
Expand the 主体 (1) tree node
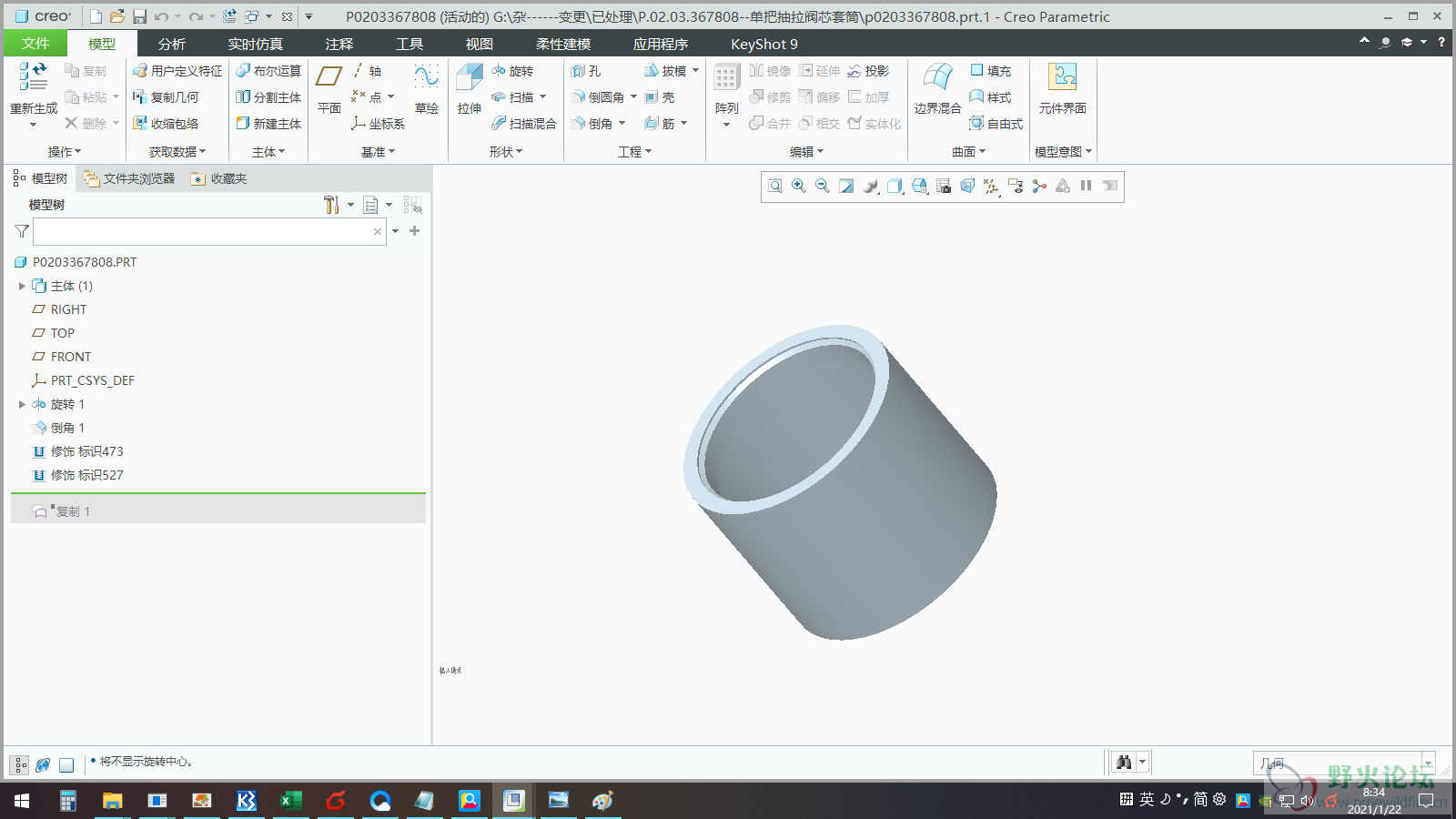tap(22, 286)
